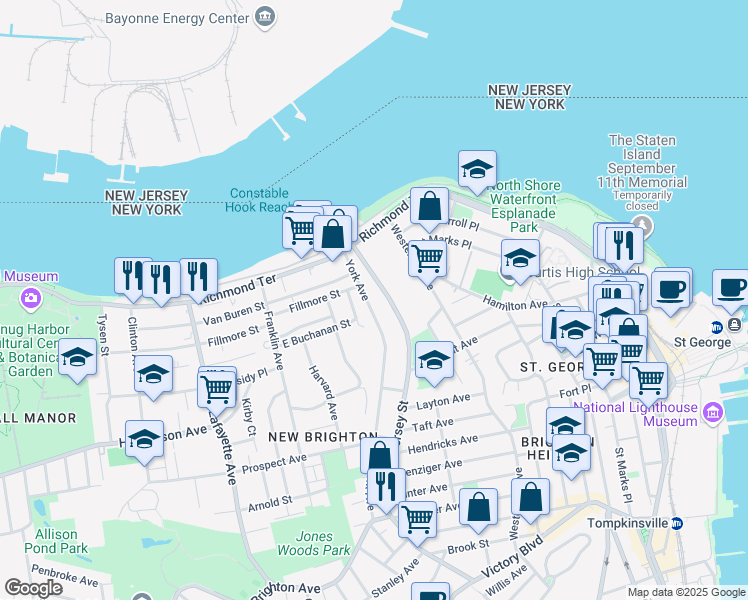Image resolution: width=748 pixels, height=600 pixels.
Task: Click the Staten Island September 11th Memorial label
Action: [x=642, y=161]
